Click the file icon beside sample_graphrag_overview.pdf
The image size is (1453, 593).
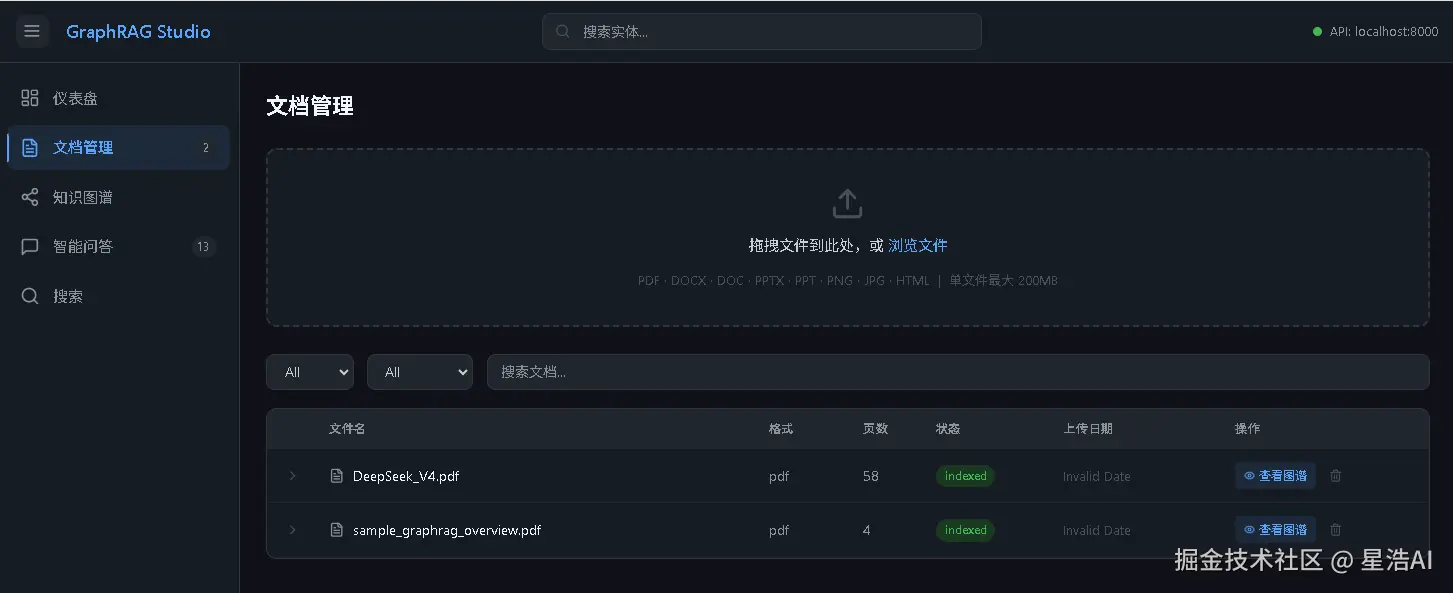[x=336, y=530]
